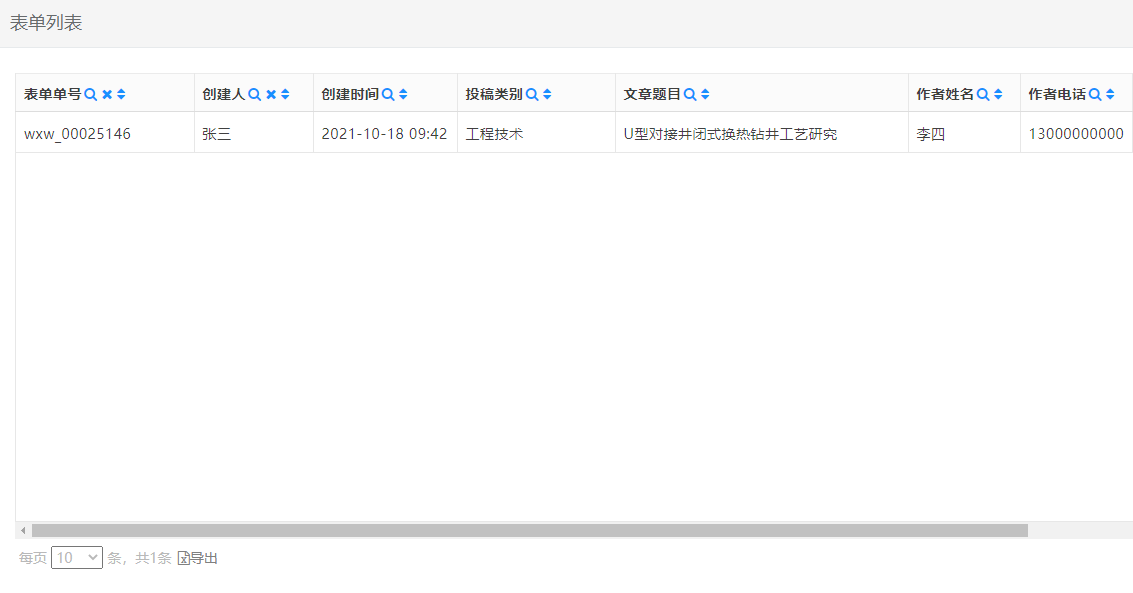Click the 表单单号 header label
The height and width of the screenshot is (593, 1133).
[53, 94]
